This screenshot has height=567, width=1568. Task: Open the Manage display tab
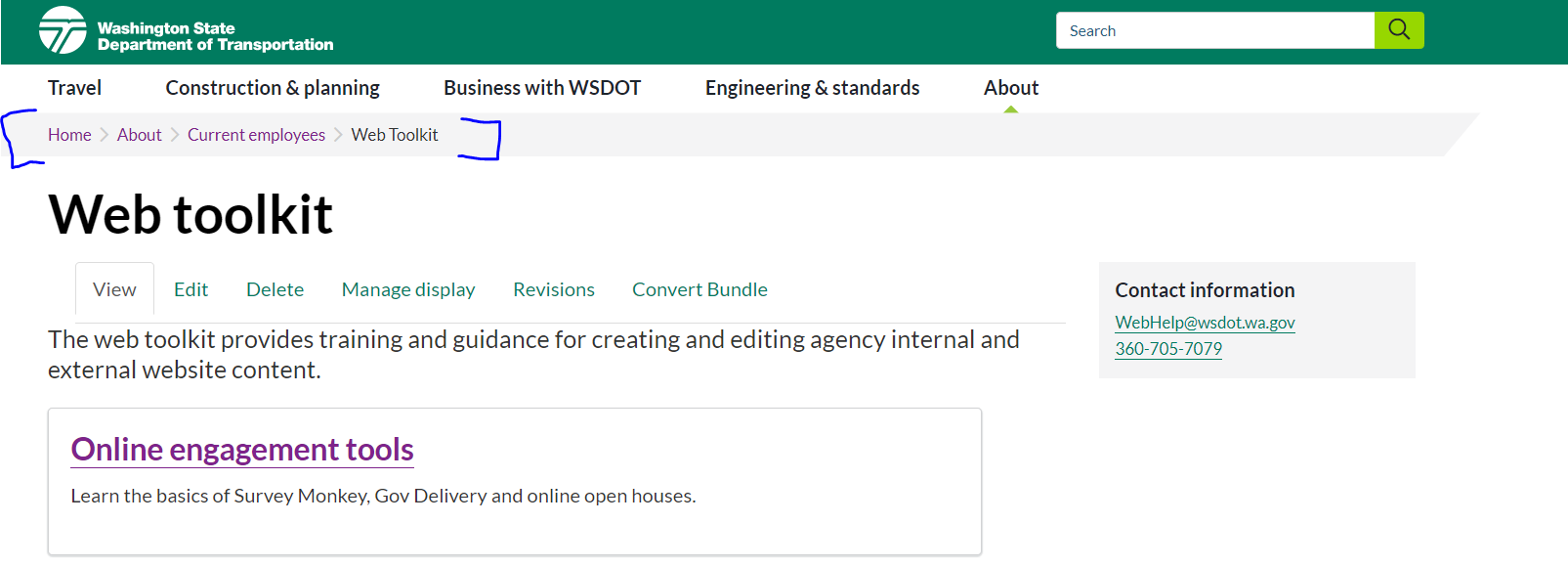pos(408,289)
